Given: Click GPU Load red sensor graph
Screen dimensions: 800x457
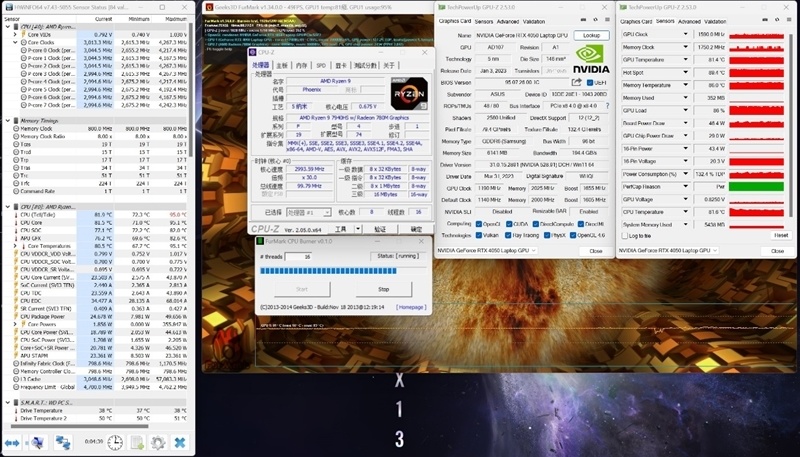Looking at the screenshot, I should 756,110.
